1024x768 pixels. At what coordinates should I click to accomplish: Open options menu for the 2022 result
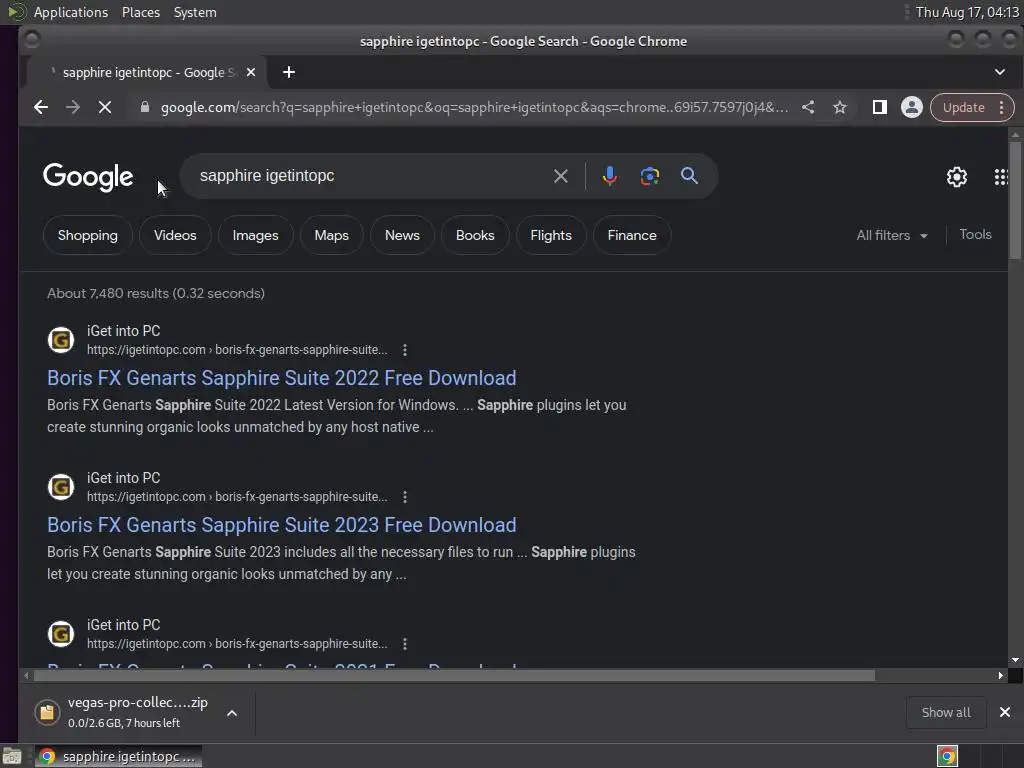coord(405,350)
